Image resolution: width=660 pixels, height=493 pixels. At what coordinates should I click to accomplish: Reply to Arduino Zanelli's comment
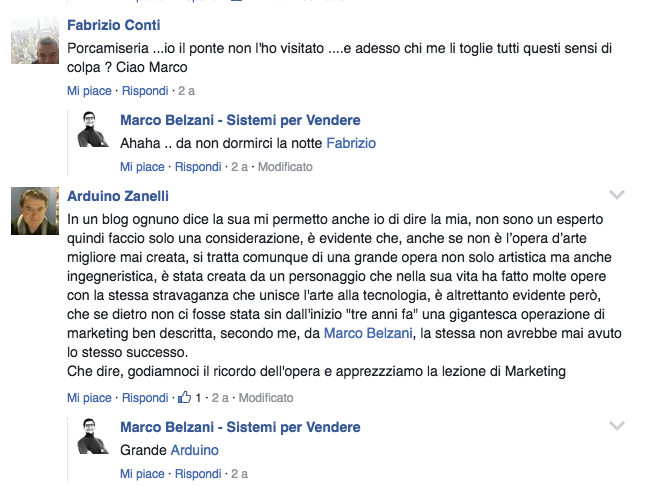pos(143,398)
